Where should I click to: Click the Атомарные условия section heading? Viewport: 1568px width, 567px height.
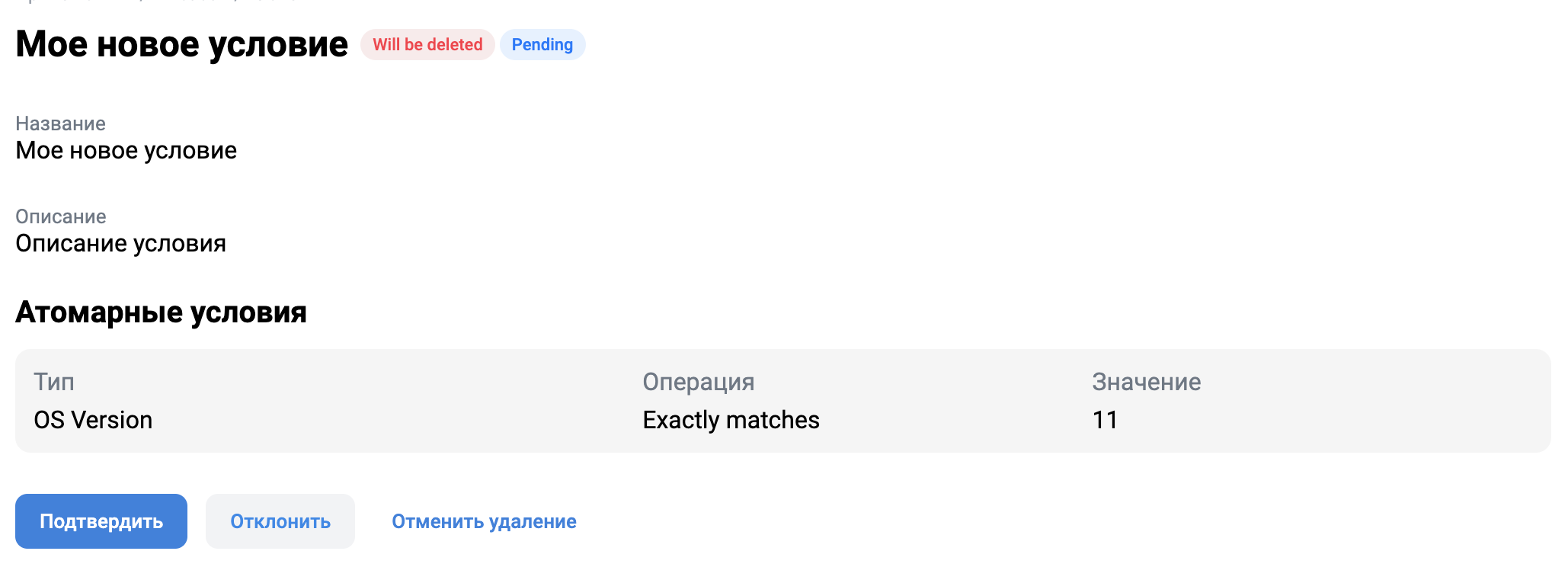(161, 312)
